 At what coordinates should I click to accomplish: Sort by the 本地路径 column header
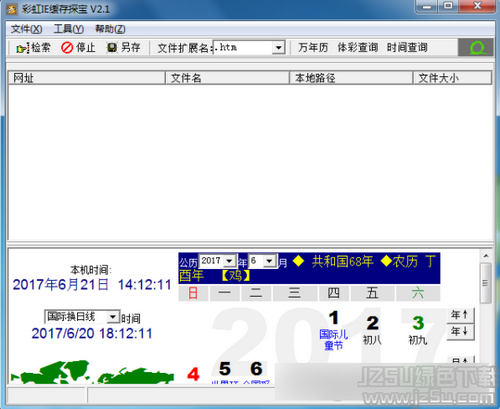pyautogui.click(x=351, y=78)
